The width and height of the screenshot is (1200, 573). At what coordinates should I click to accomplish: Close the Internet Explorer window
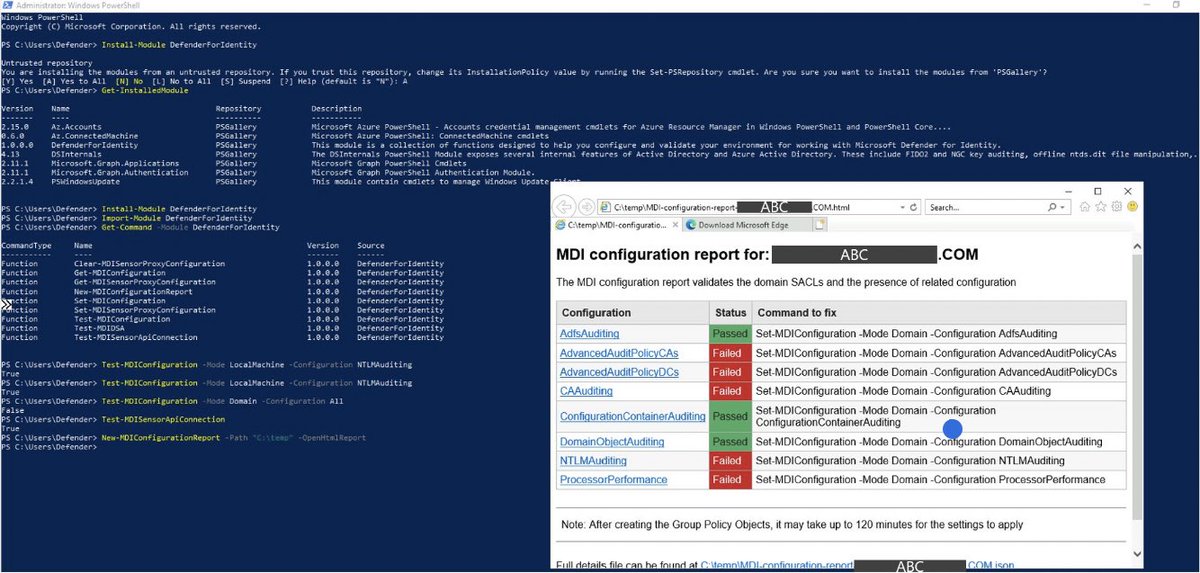coord(1128,190)
